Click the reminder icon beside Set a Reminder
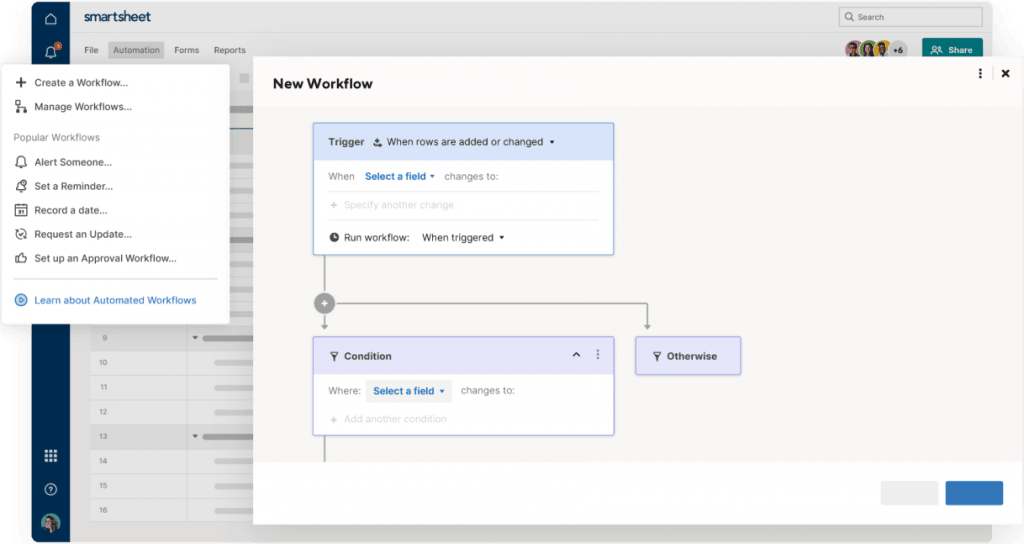 point(21,186)
